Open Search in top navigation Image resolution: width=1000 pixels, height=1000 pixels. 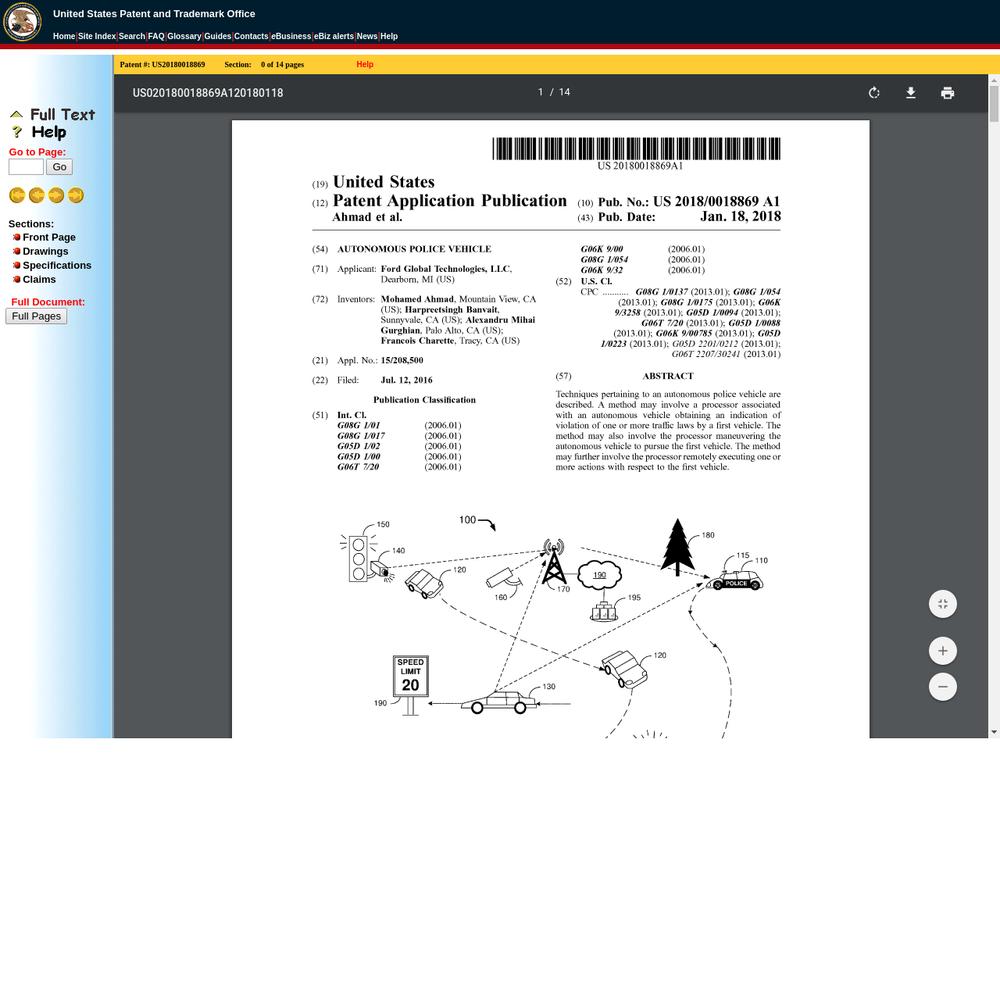tap(132, 36)
